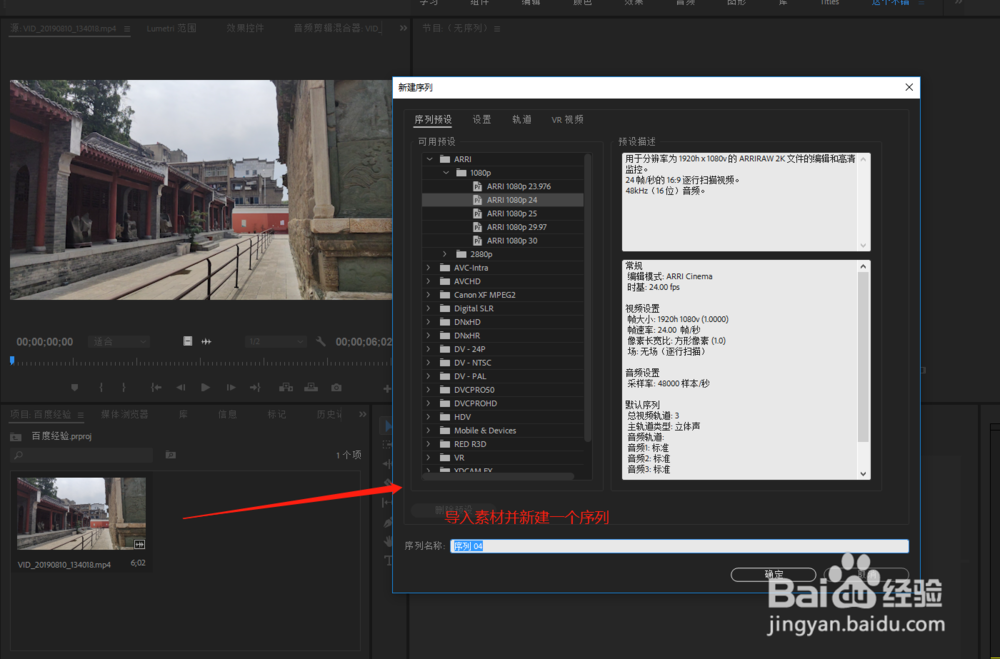Click the 序列名称 input field
The height and width of the screenshot is (659, 1000).
pos(679,546)
